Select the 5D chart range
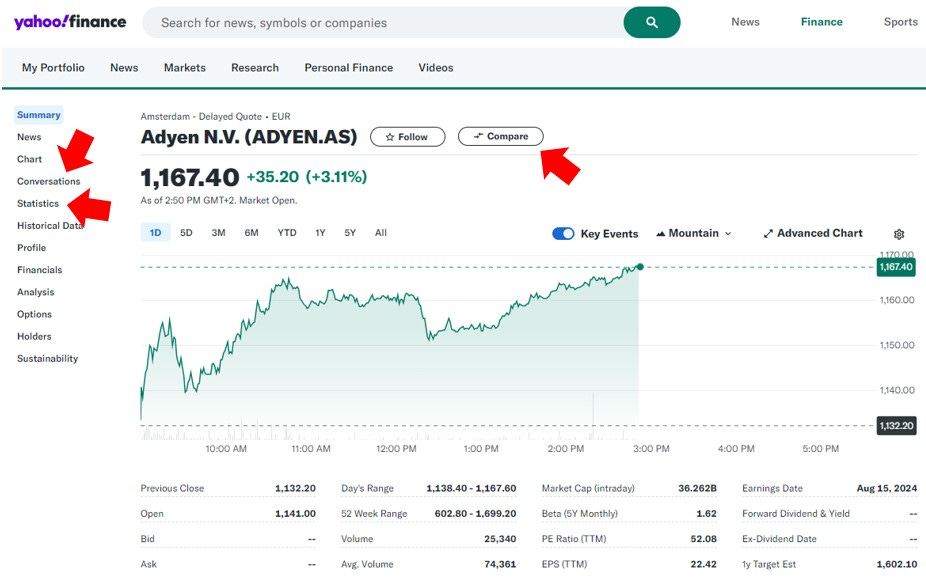The image size is (926, 583). 186,233
